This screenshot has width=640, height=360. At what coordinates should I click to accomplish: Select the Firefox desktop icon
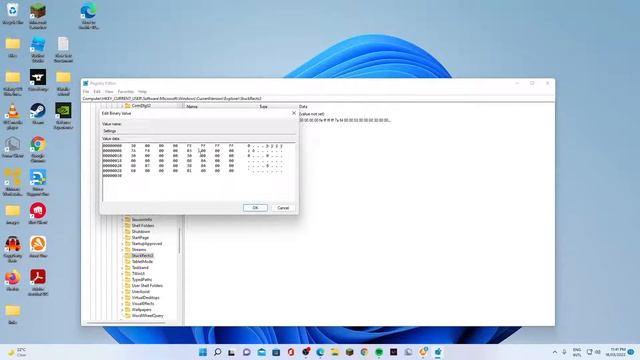pos(13,280)
